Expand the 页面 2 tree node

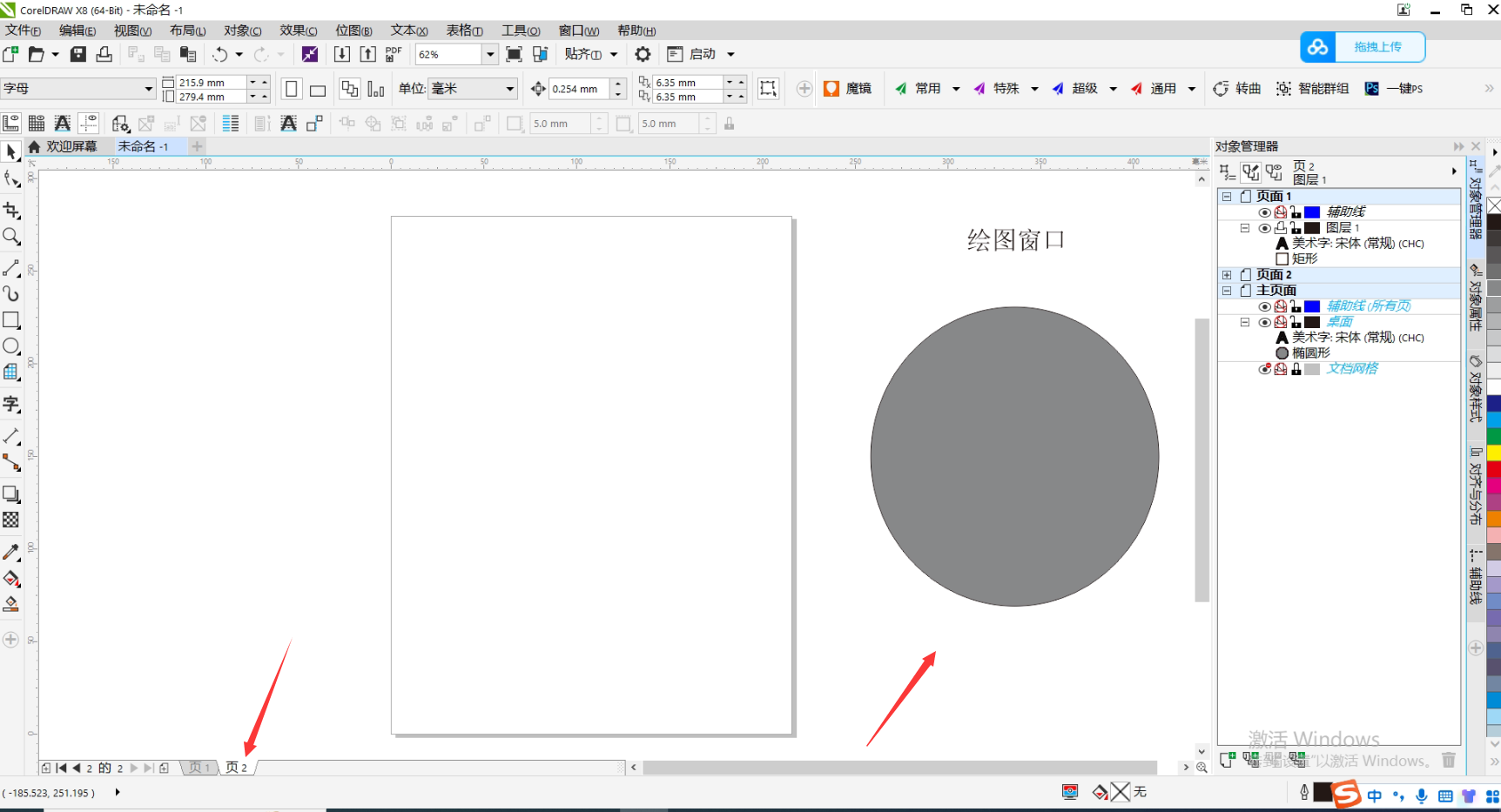click(x=1227, y=275)
